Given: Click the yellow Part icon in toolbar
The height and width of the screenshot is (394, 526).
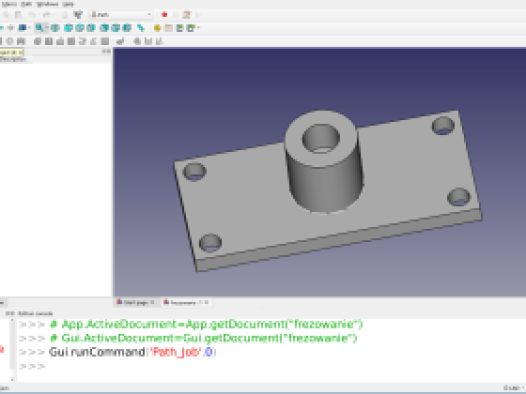Looking at the screenshot, I should pyautogui.click(x=157, y=28).
